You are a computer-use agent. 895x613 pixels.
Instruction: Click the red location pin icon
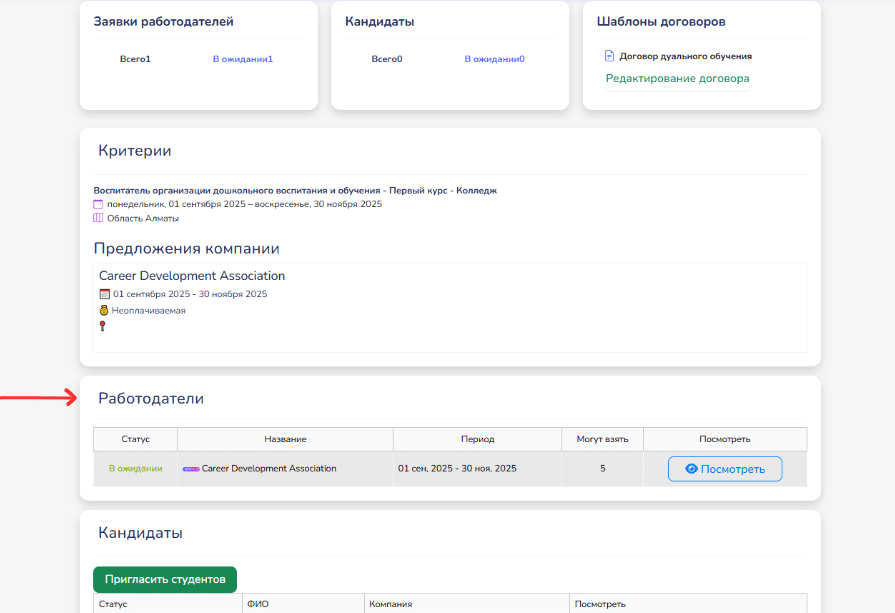pos(103,326)
